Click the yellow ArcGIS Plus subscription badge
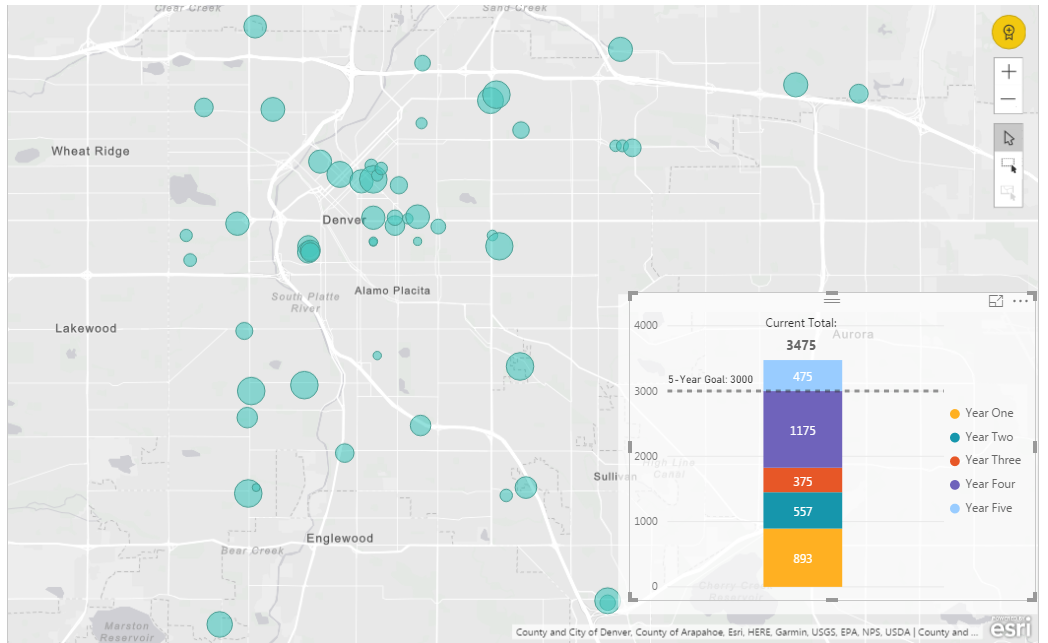This screenshot has width=1048, height=643. click(1009, 32)
